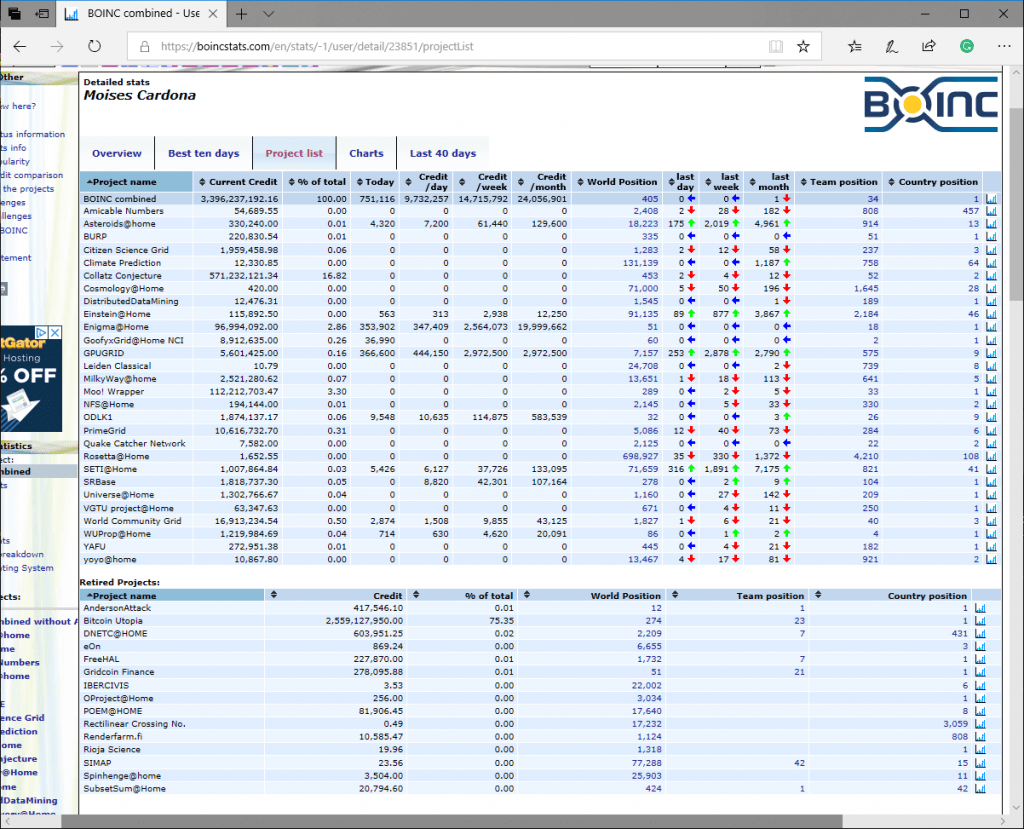Click the 'Gridcoin Finance' retired project name
This screenshot has height=829, width=1024.
coord(119,672)
